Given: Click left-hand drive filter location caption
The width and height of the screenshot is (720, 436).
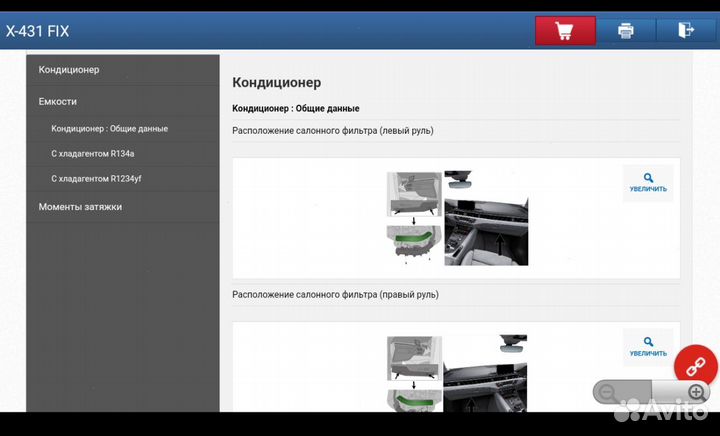Looking at the screenshot, I should tap(332, 130).
